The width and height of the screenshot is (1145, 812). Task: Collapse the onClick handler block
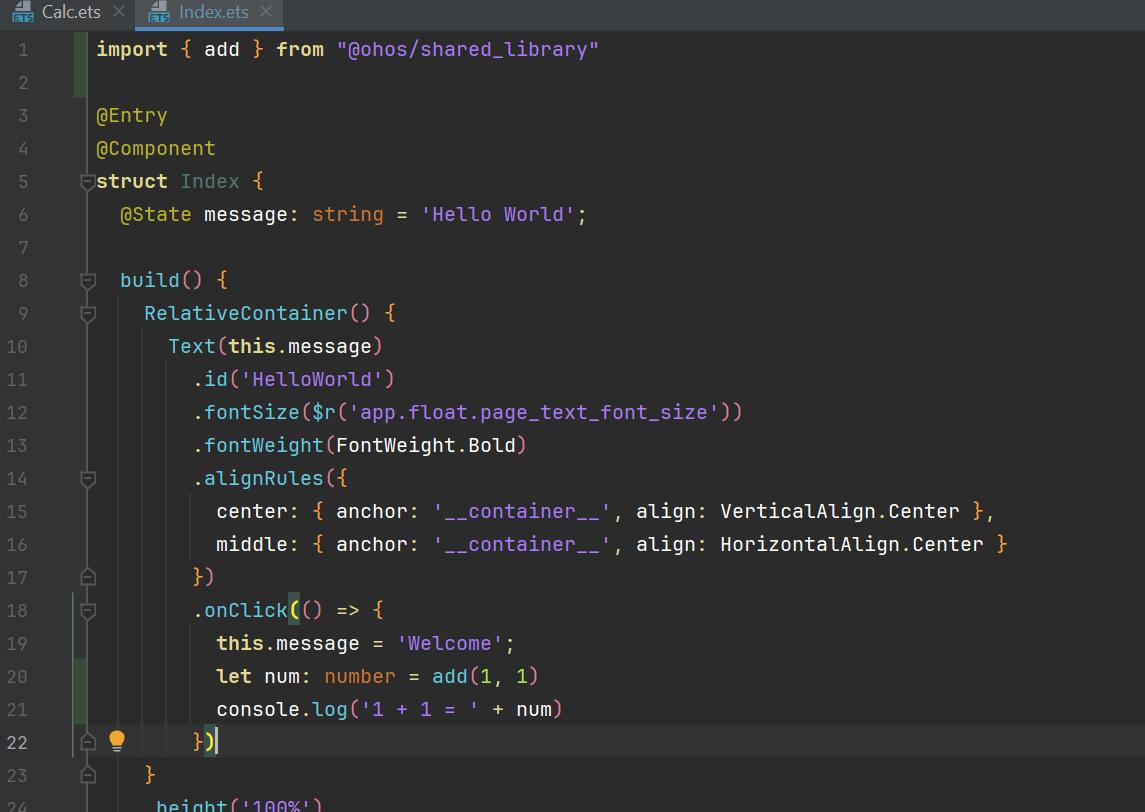pyautogui.click(x=88, y=610)
